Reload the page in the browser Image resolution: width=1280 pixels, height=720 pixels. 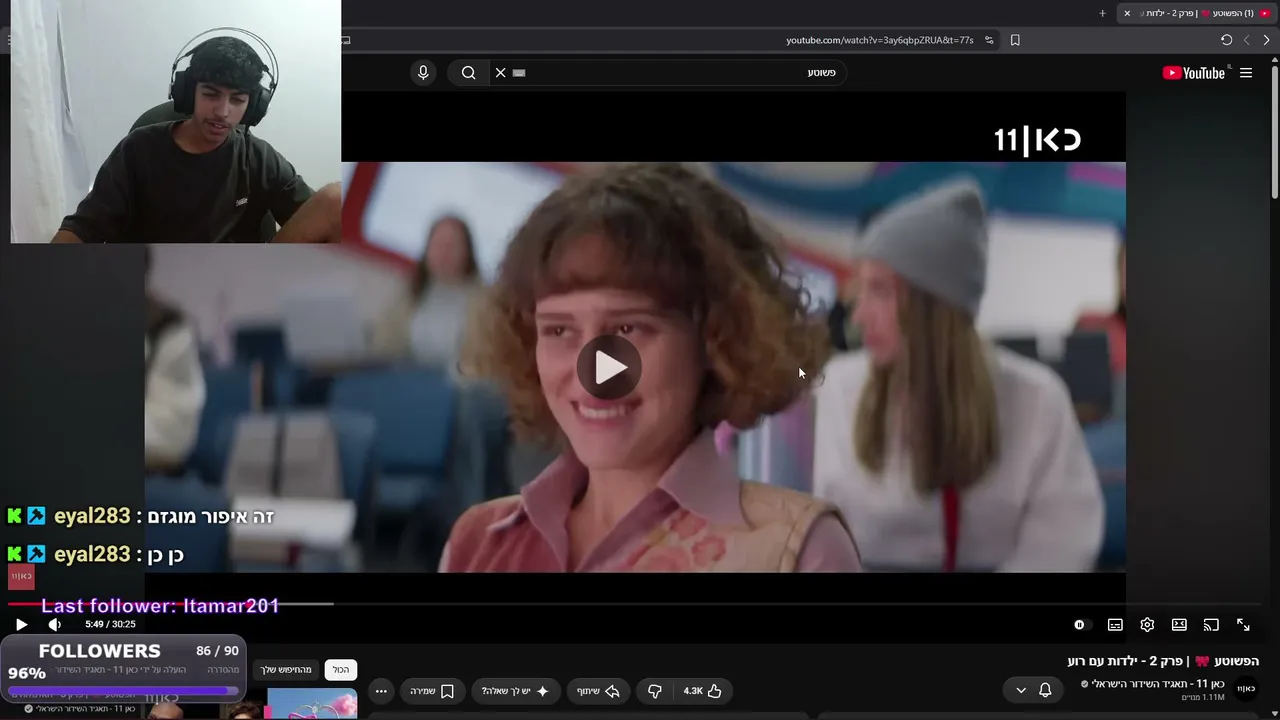(x=1226, y=40)
